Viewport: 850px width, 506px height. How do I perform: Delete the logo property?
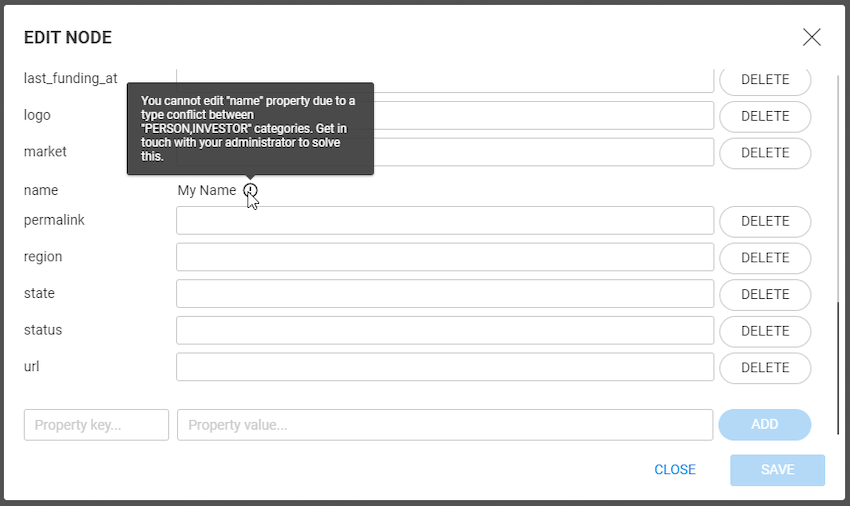pos(765,116)
